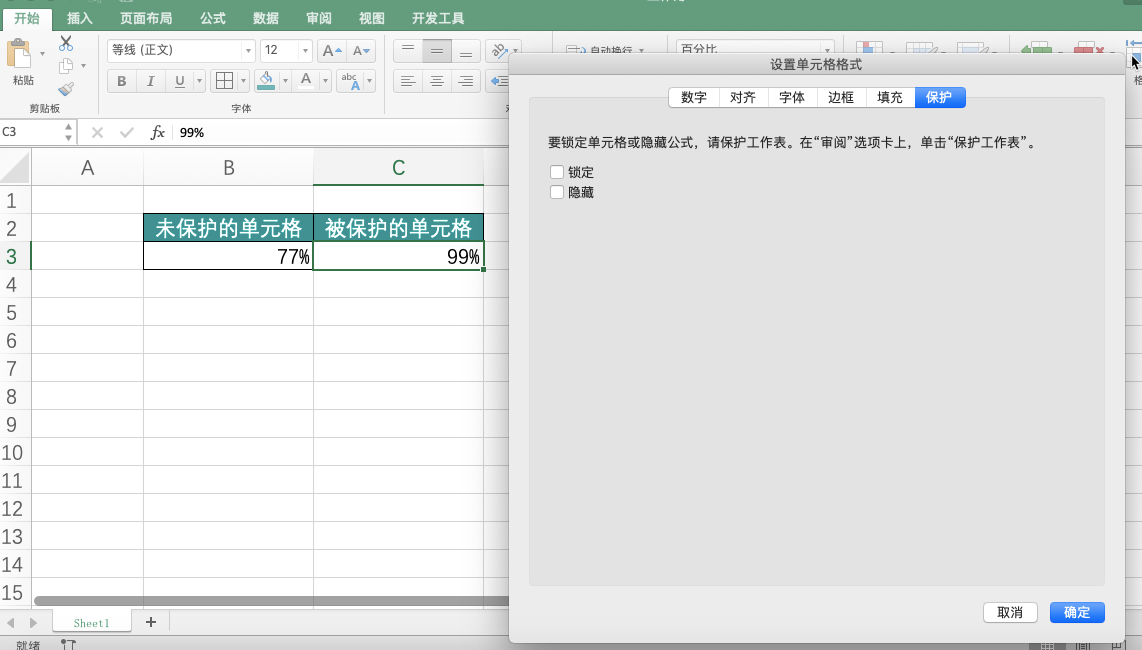Apply cell borders icon

[224, 81]
